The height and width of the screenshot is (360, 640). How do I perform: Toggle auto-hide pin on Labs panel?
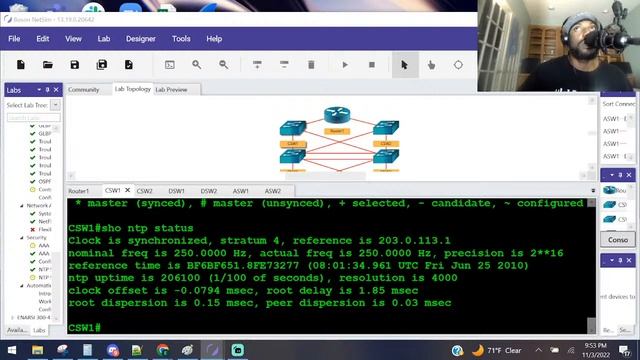(47, 90)
